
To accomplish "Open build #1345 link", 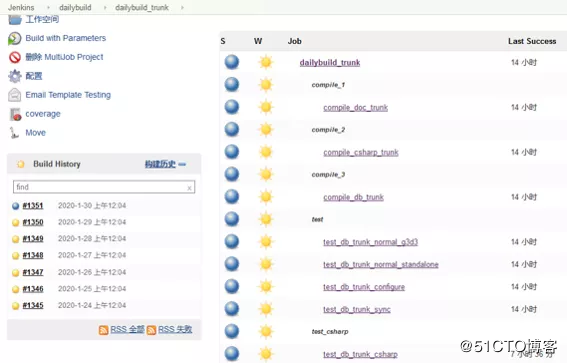I will [33, 306].
